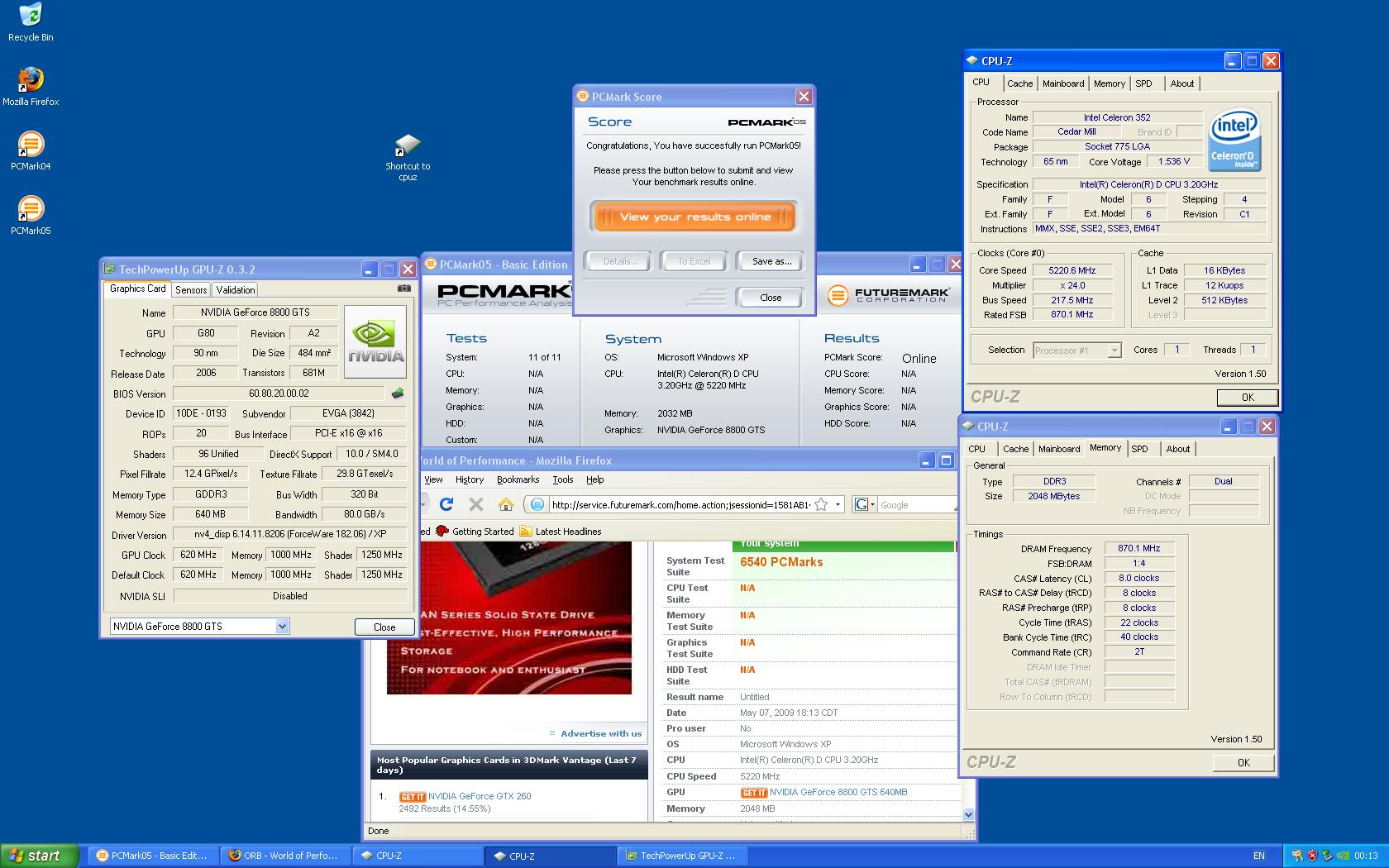The image size is (1389, 868).
Task: Switch to Sensors tab in GPU-Z
Action: [x=191, y=290]
